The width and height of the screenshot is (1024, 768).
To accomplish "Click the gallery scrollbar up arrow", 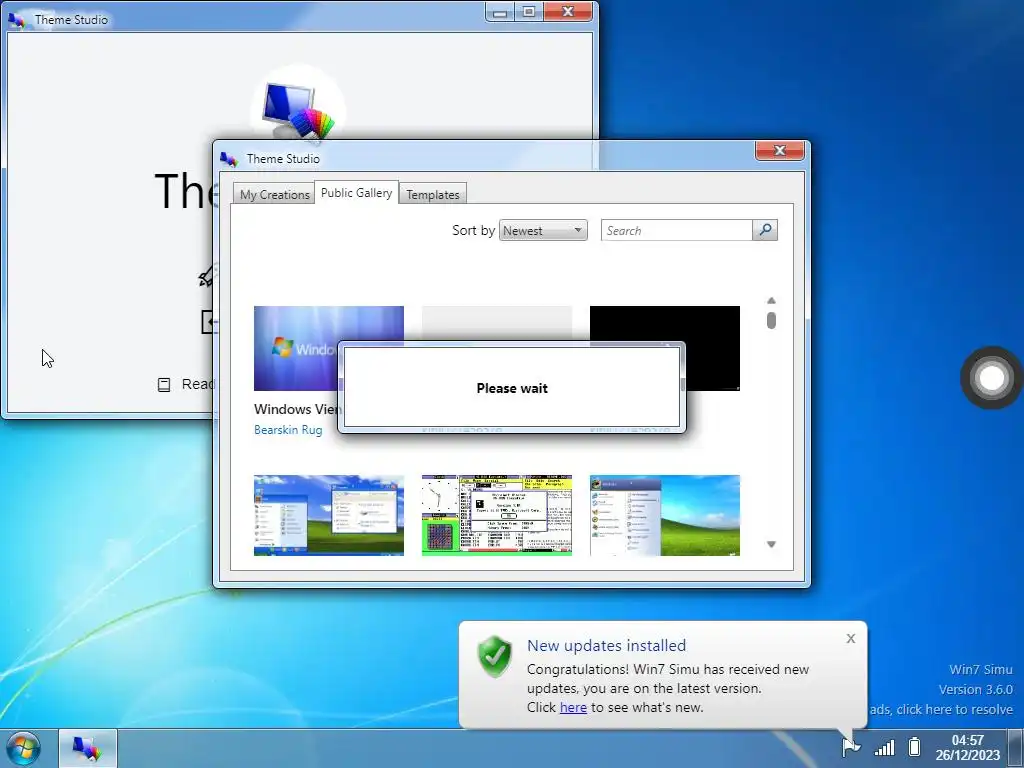I will pos(771,300).
